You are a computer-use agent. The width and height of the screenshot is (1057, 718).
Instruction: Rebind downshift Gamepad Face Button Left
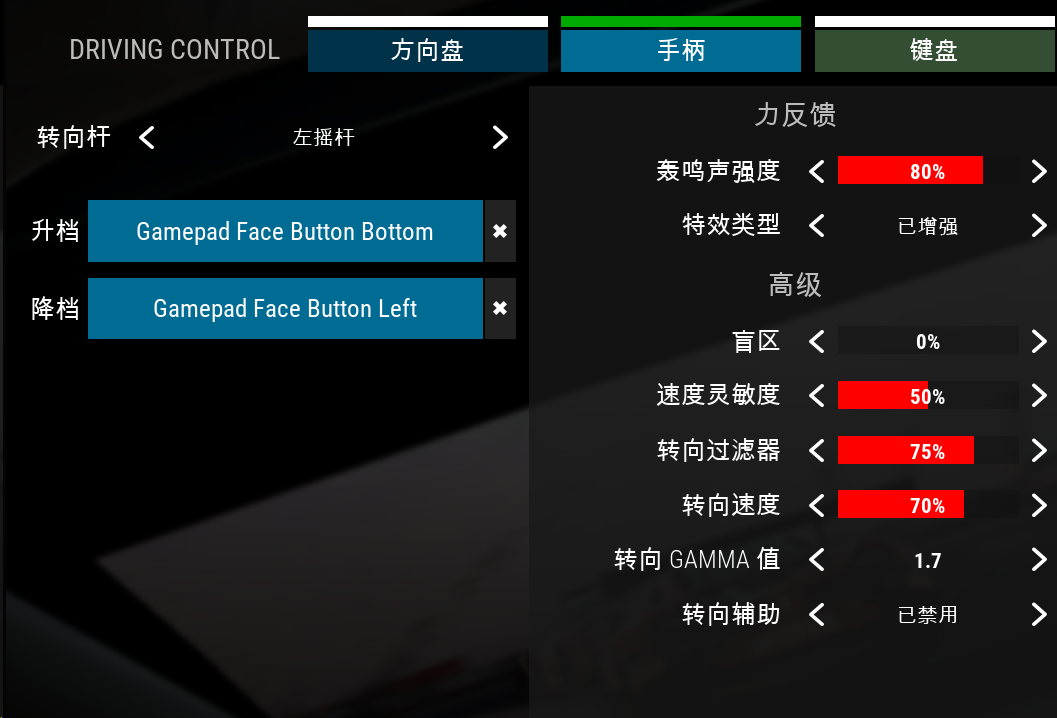click(285, 308)
